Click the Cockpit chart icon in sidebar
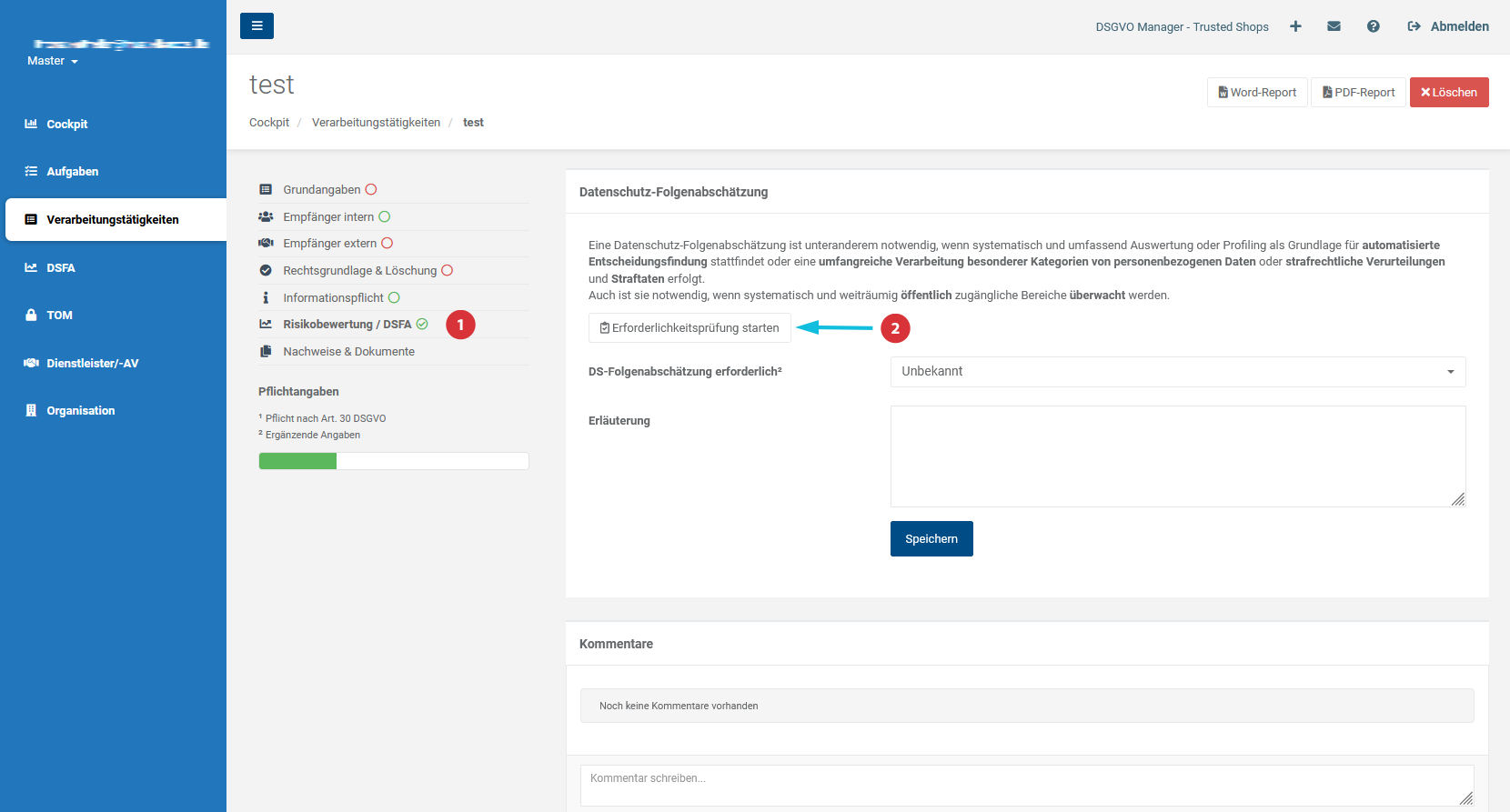This screenshot has height=812, width=1510. pos(31,124)
